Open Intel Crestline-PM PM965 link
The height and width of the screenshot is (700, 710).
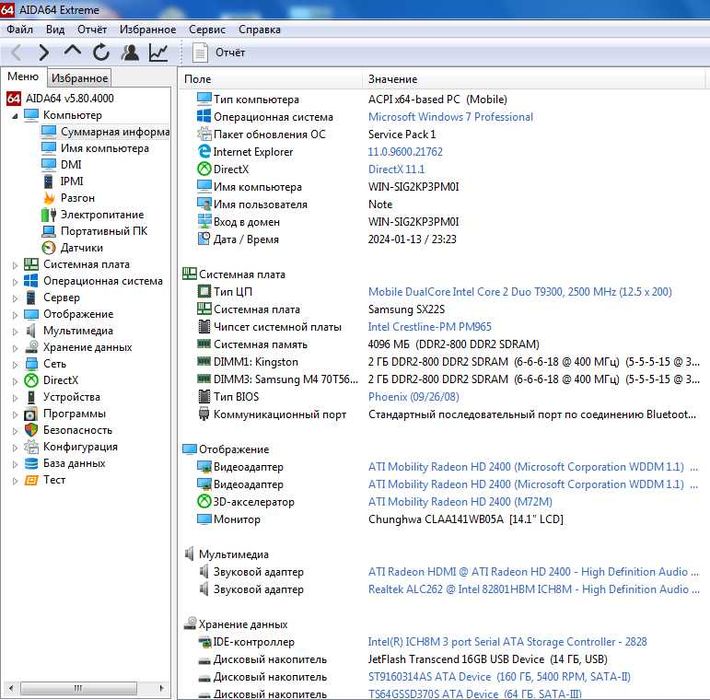(430, 326)
